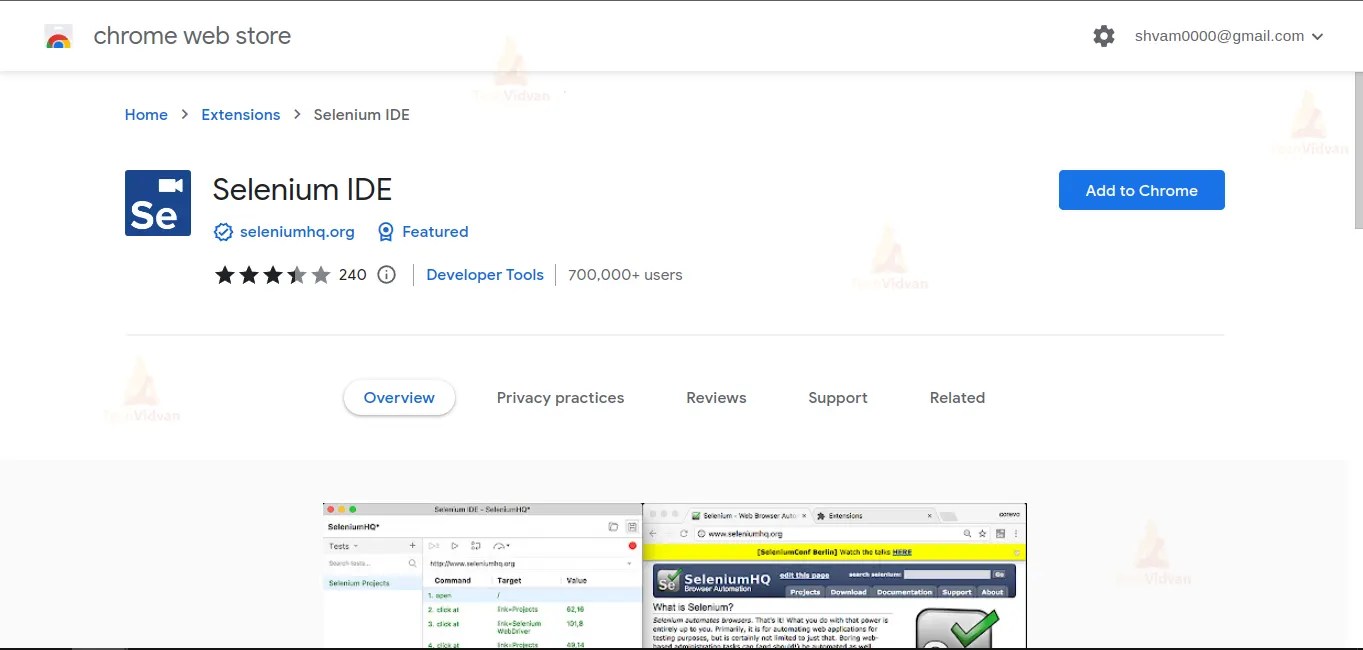Image resolution: width=1363 pixels, height=650 pixels.
Task: Open the Developer Tools category link
Action: (x=485, y=275)
